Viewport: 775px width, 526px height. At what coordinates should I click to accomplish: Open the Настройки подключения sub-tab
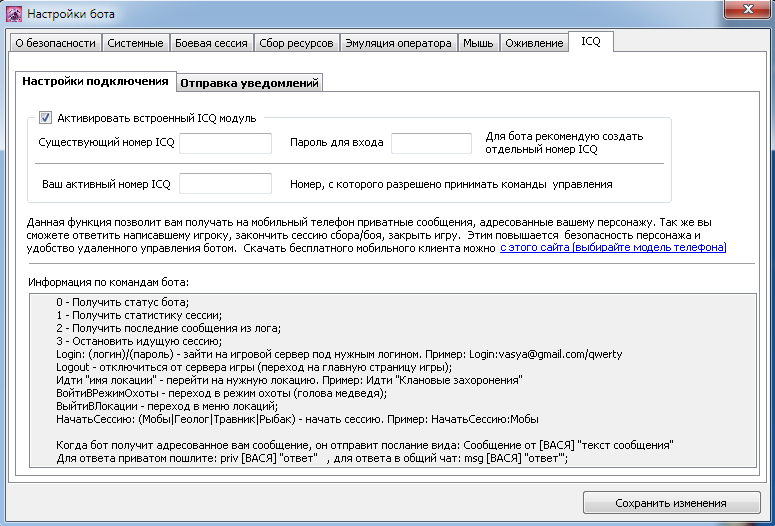point(95,81)
